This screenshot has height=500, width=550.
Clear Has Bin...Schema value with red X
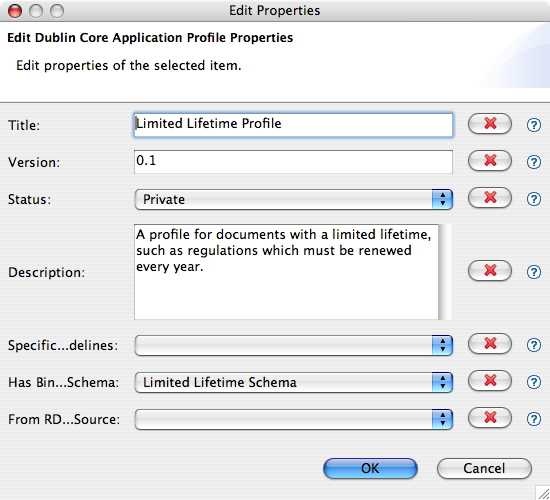[x=490, y=380]
